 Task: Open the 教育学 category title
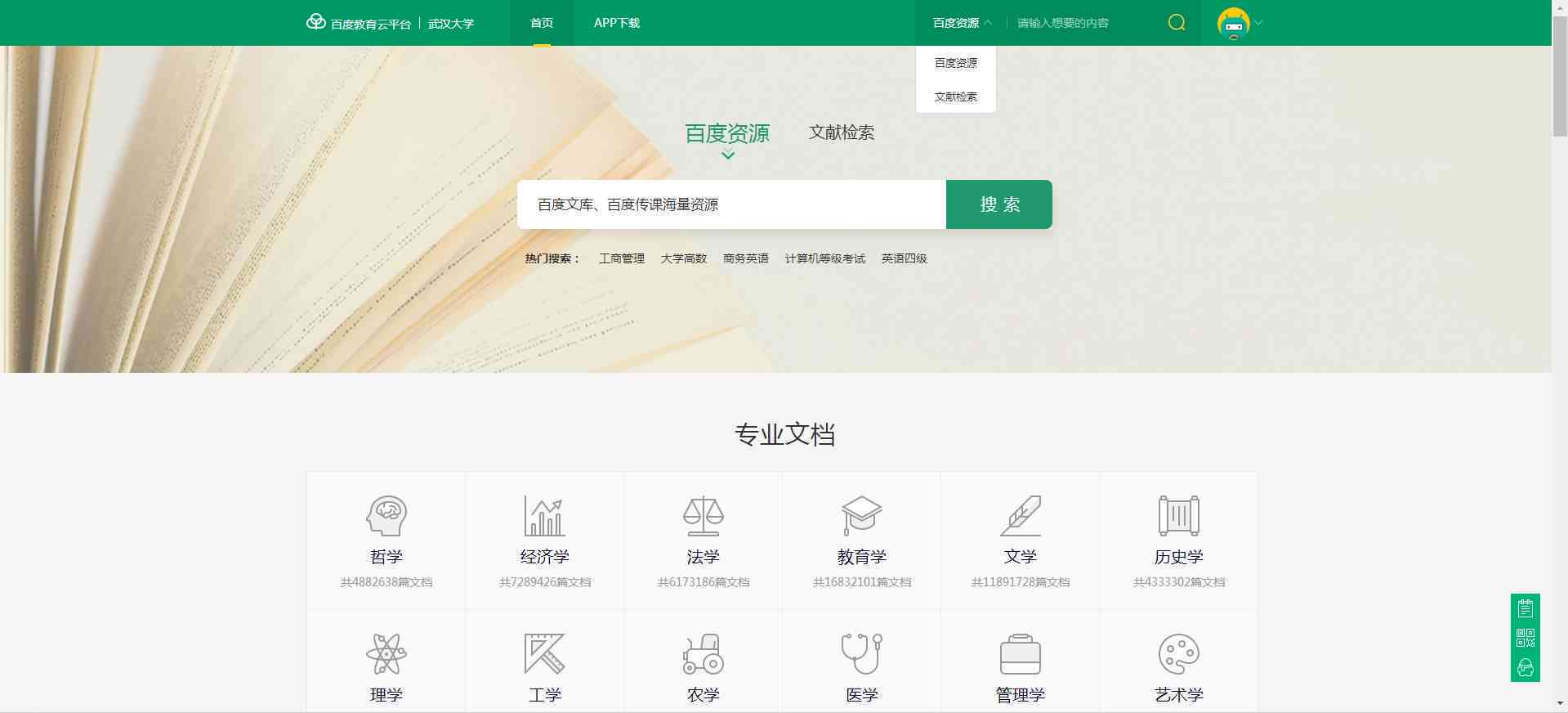861,557
